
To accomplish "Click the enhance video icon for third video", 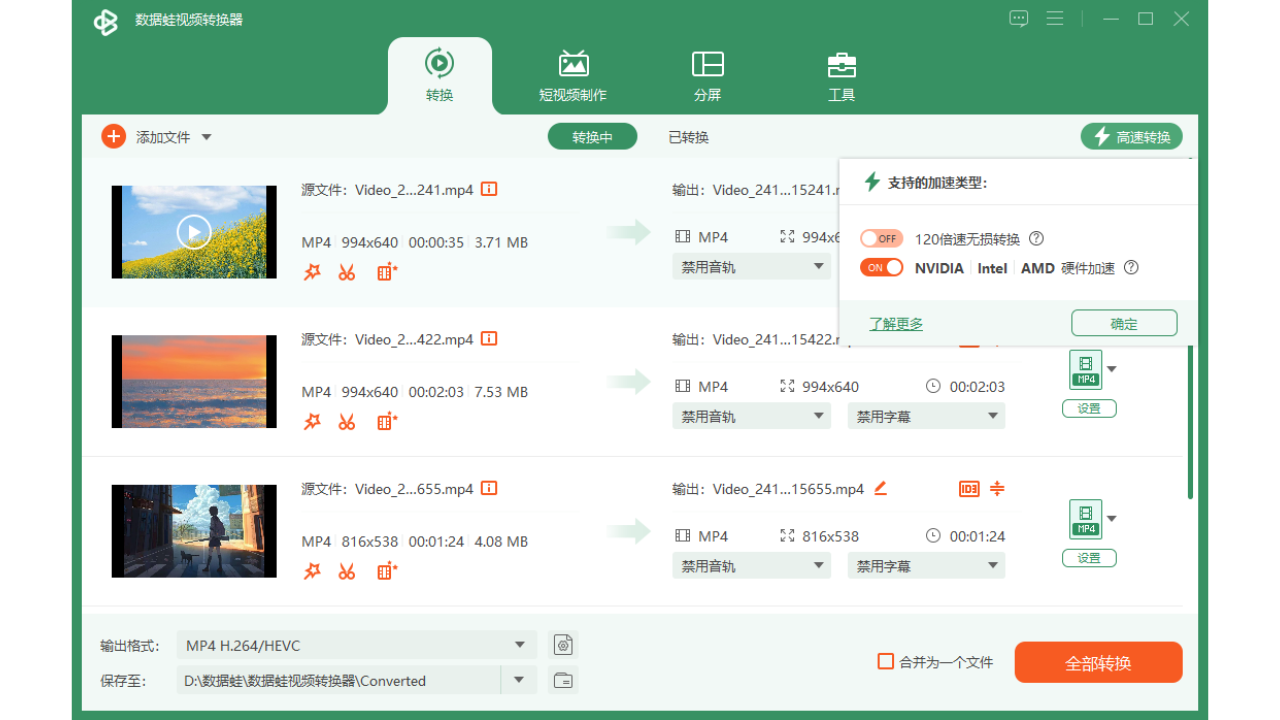I will tap(387, 571).
